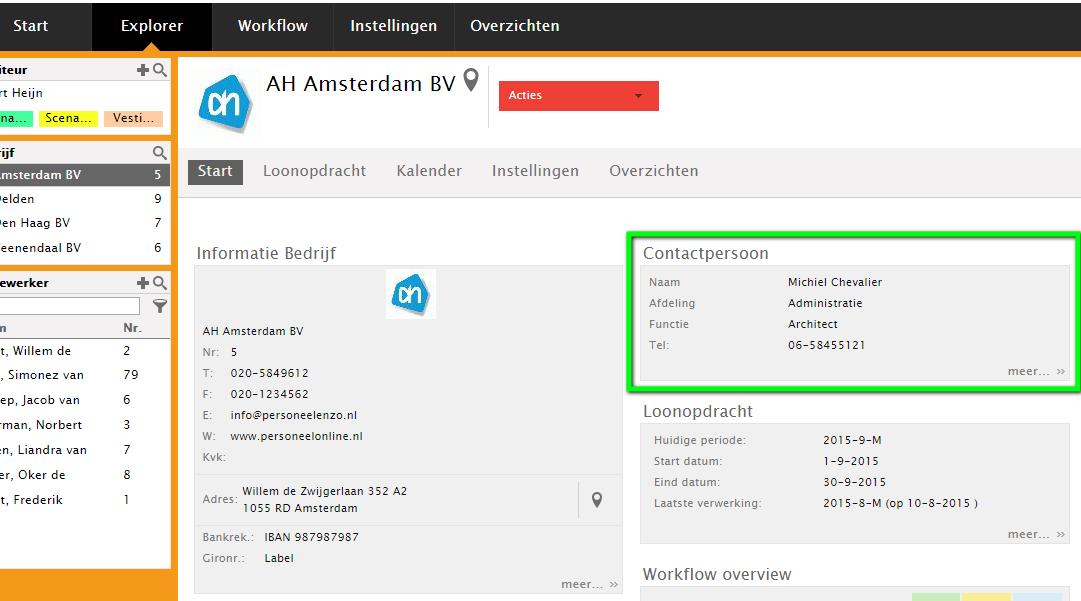Show more Contactpersoon details via meer link
Screen dimensions: 1081x601
click(x=1036, y=371)
